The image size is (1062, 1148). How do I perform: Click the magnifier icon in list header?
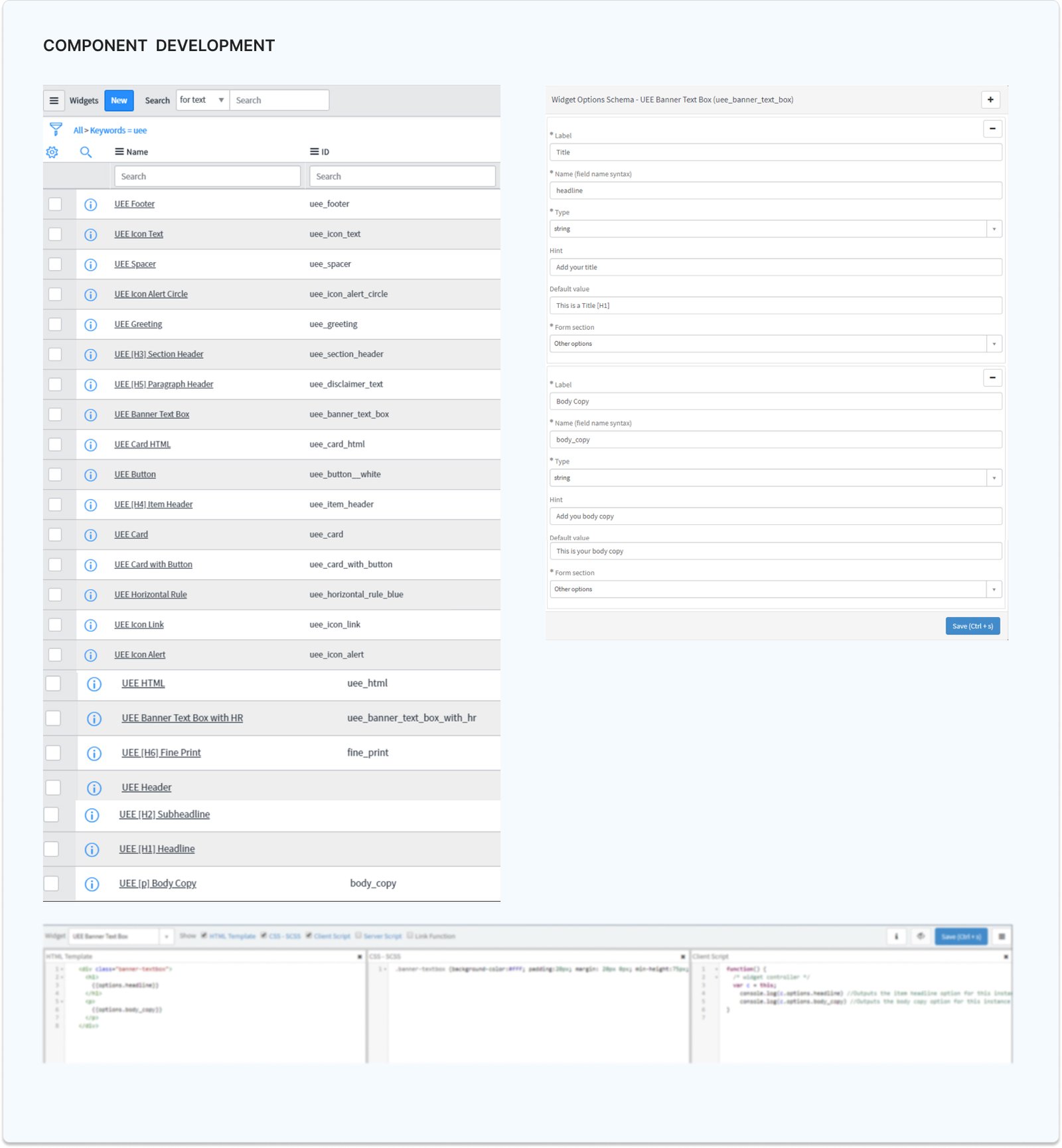pos(86,152)
